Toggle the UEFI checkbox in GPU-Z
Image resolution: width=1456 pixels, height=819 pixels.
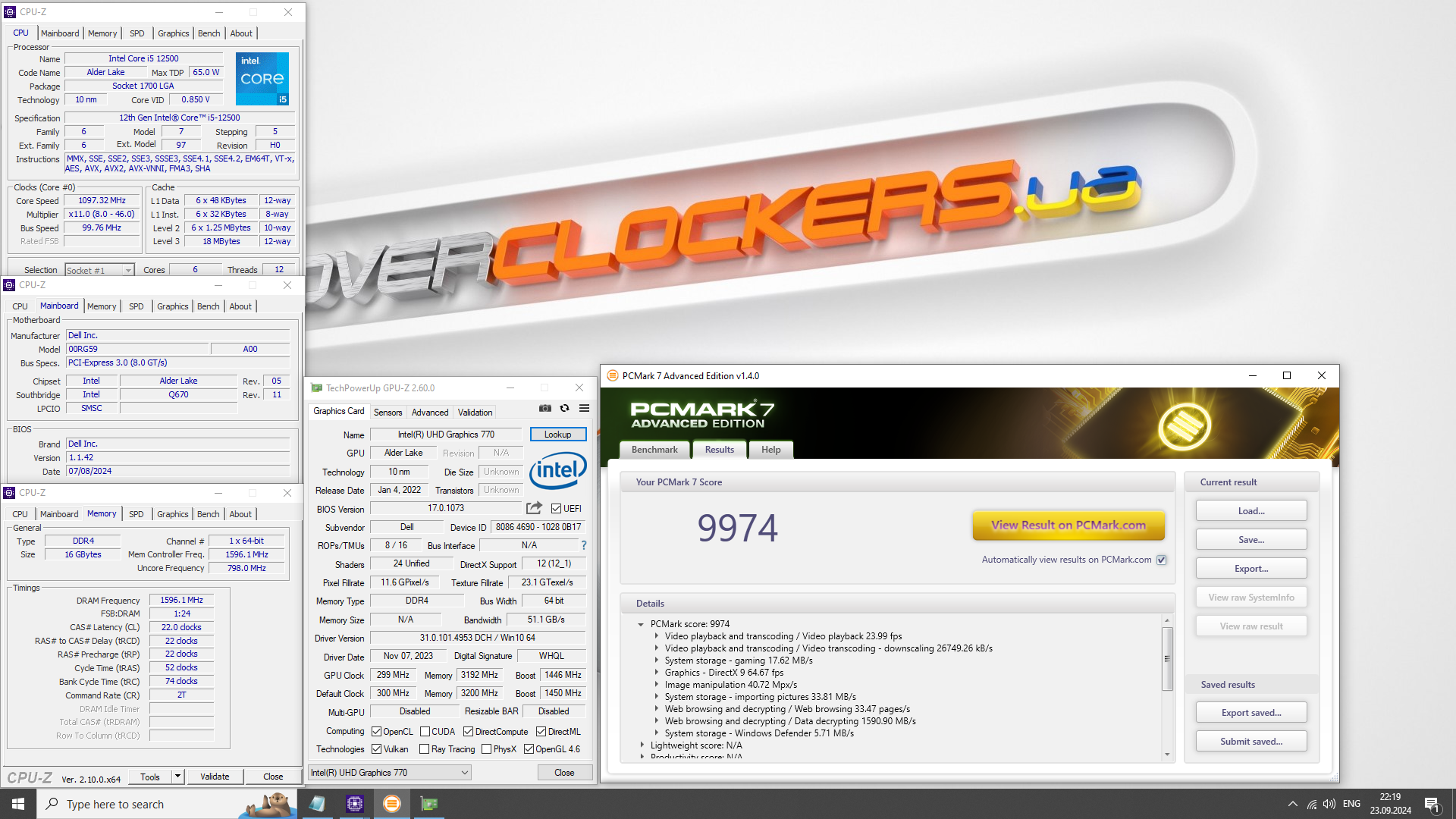[556, 509]
